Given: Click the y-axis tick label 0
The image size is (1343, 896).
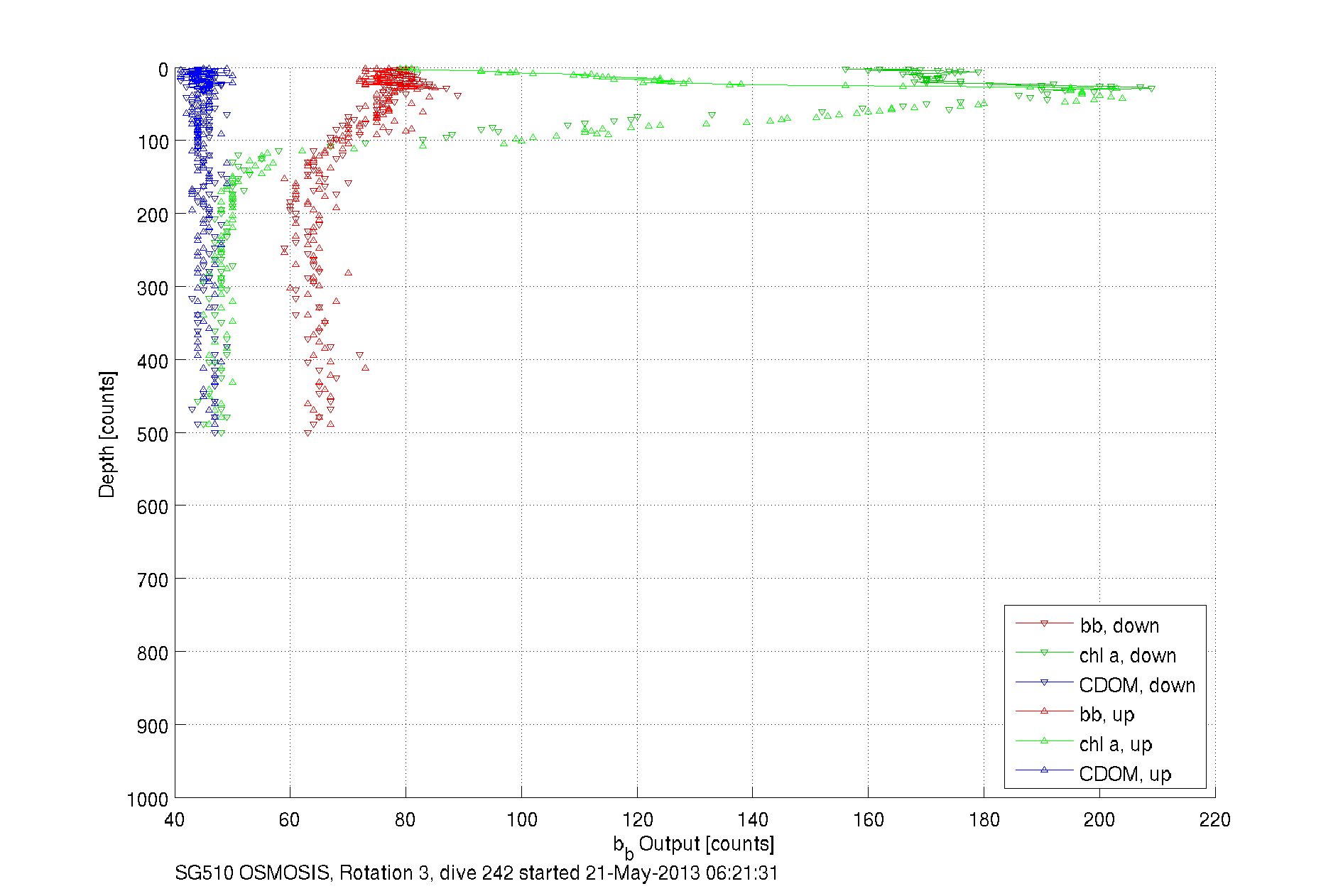Looking at the screenshot, I should click(163, 70).
